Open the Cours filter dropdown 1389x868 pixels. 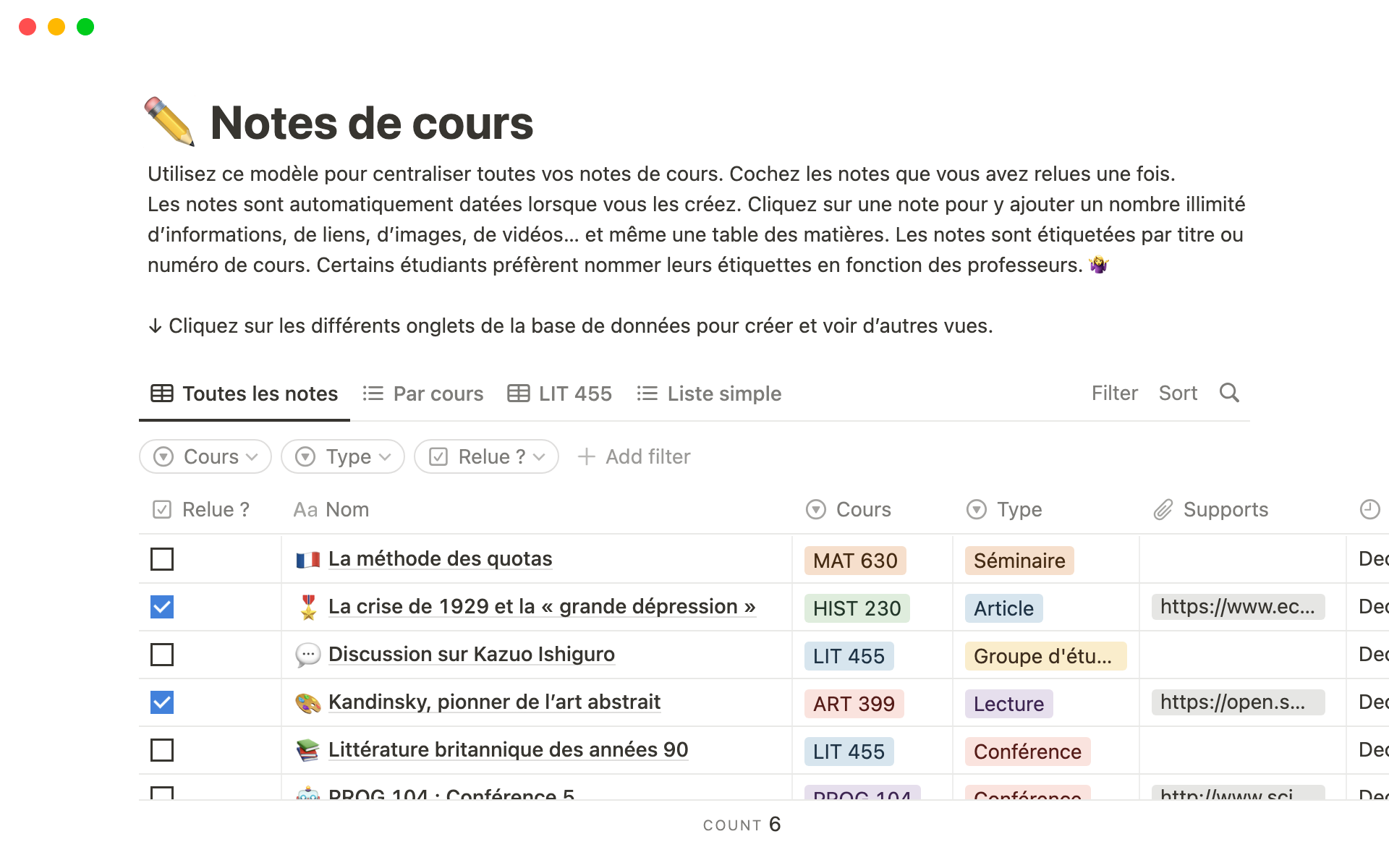pos(205,456)
